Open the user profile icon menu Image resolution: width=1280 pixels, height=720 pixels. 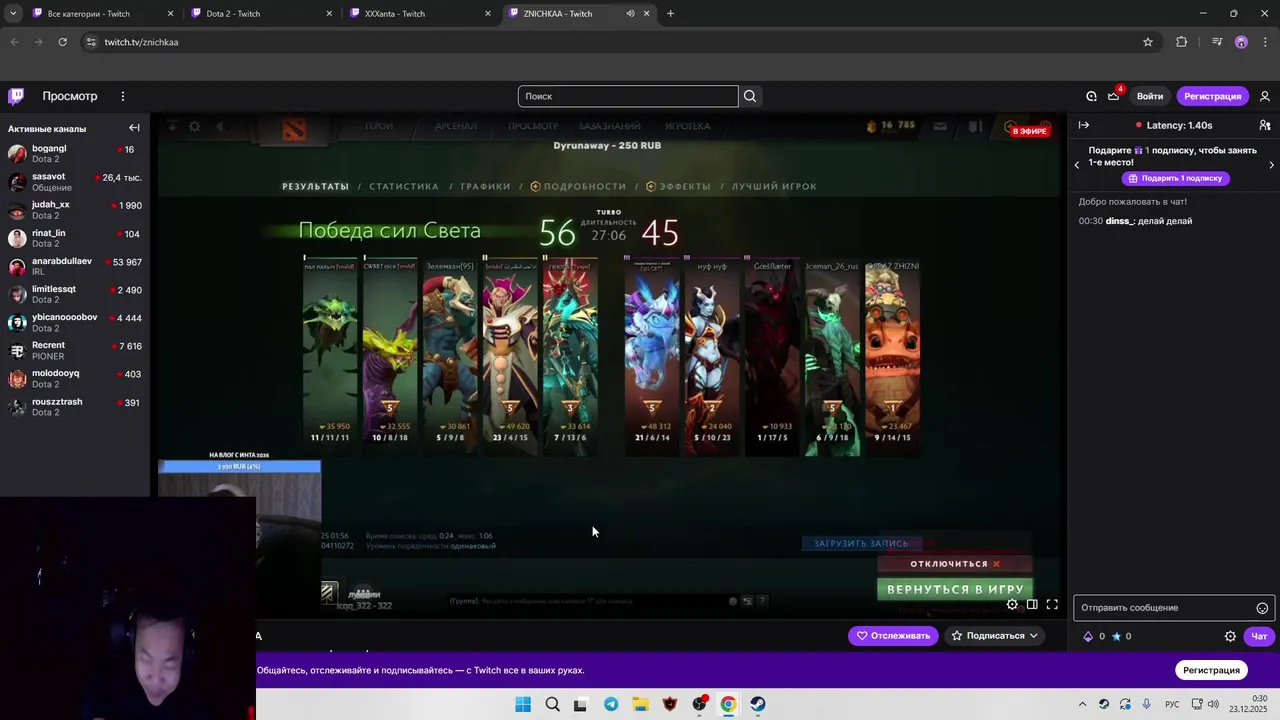(x=1265, y=96)
